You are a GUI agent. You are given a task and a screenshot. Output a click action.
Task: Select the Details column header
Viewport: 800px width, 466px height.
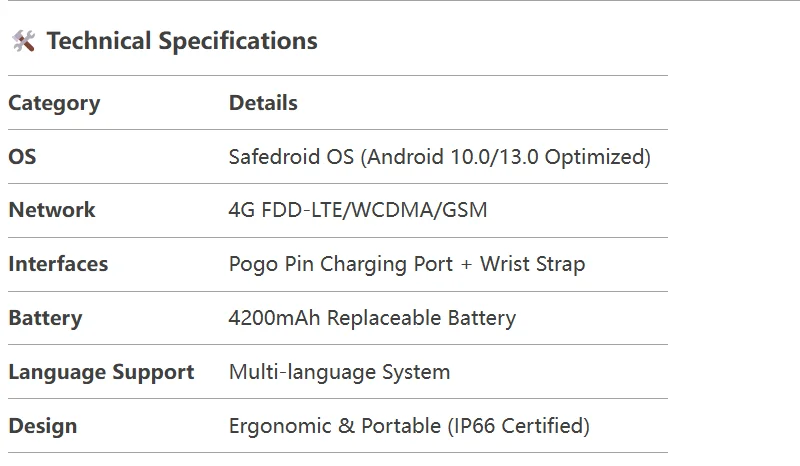[263, 103]
